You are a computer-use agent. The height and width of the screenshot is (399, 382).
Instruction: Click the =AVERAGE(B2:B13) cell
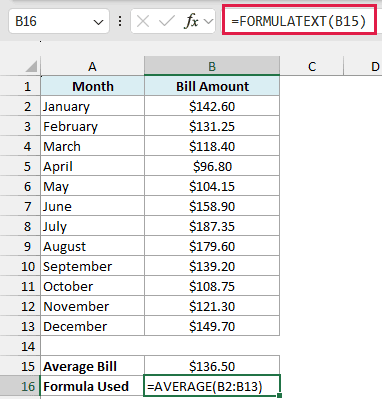[212, 386]
